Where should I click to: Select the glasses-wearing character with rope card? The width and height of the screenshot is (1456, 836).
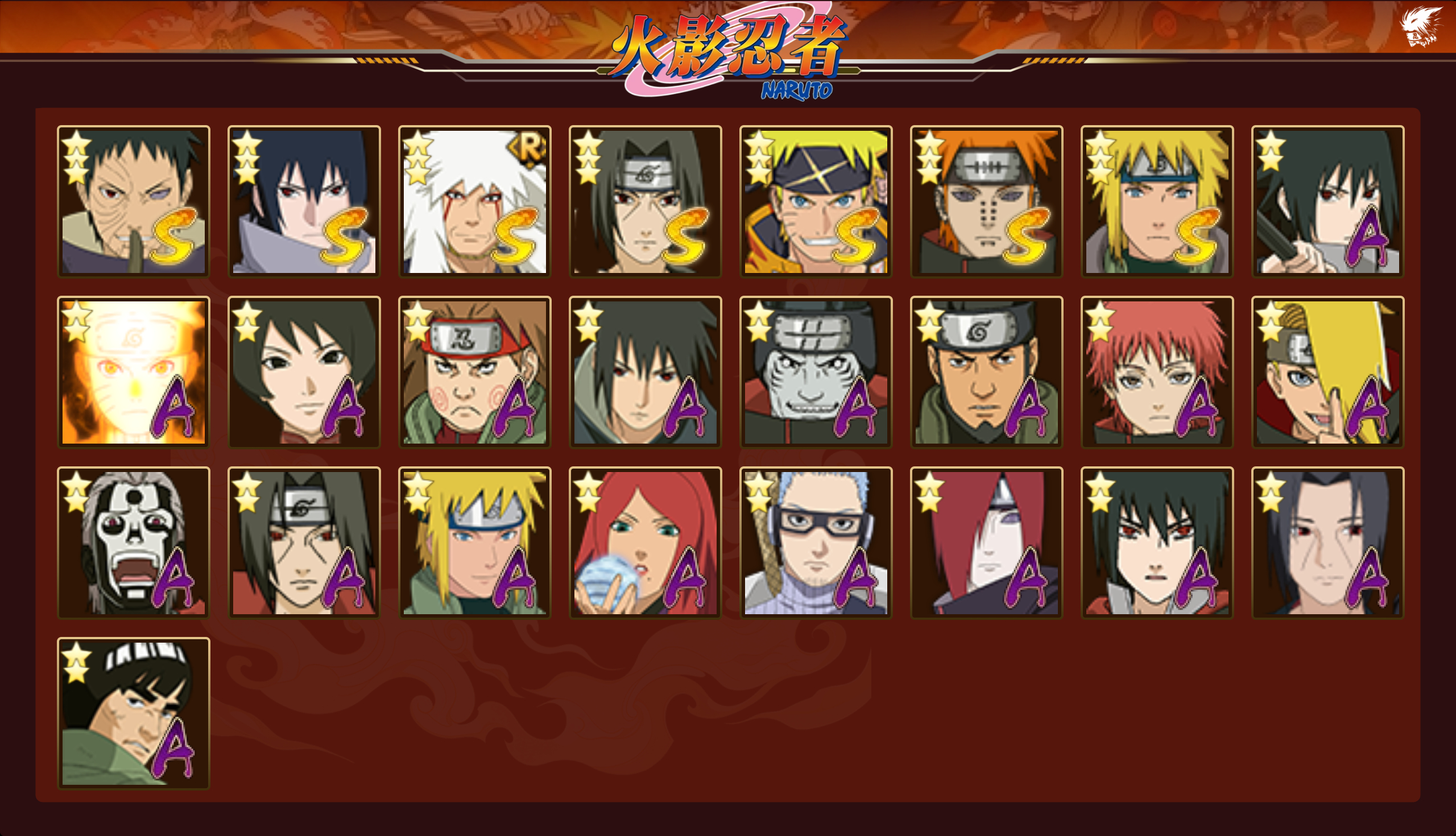[816, 543]
